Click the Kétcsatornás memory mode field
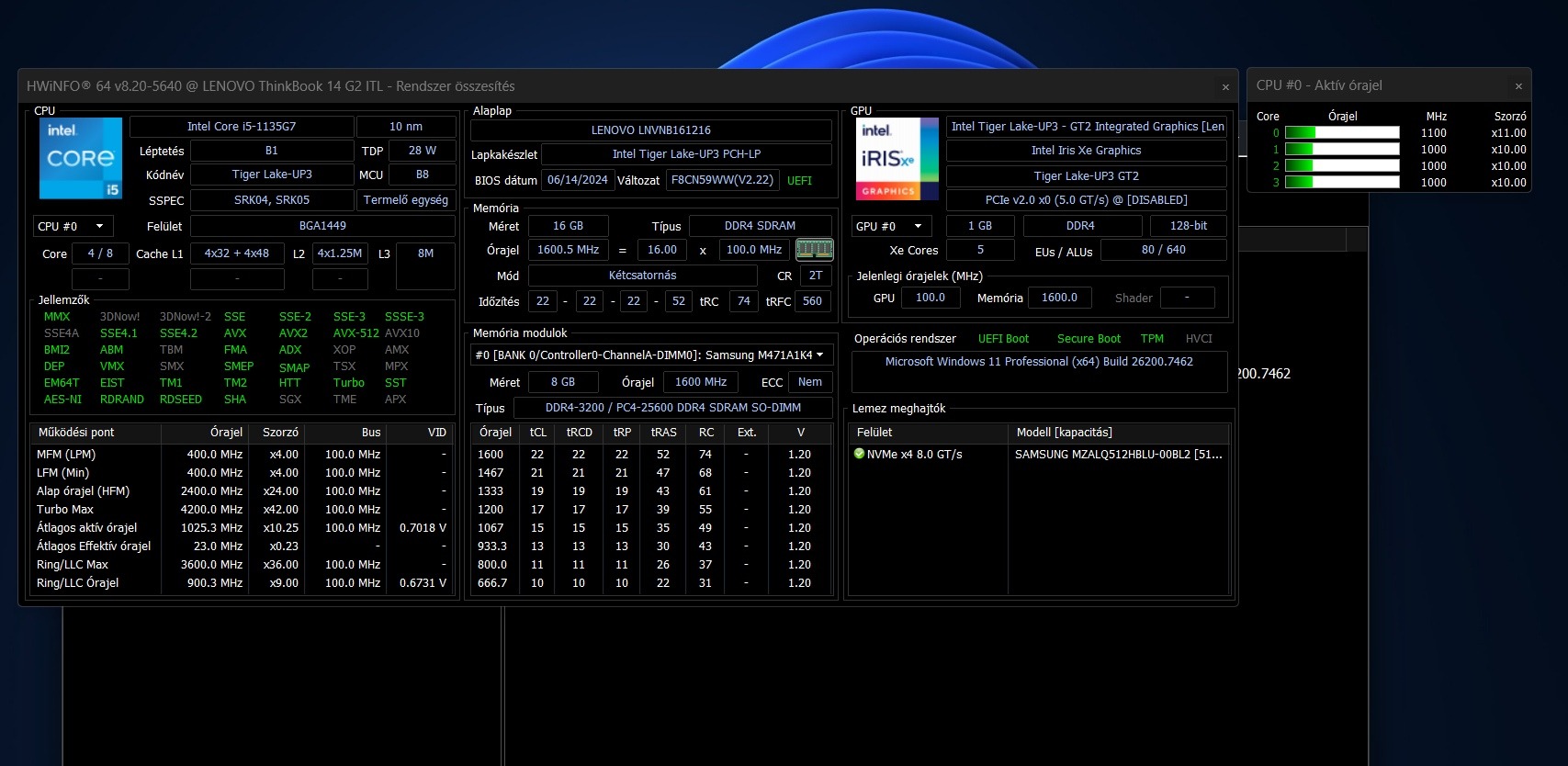Screen dimensions: 1568x766 (642, 276)
